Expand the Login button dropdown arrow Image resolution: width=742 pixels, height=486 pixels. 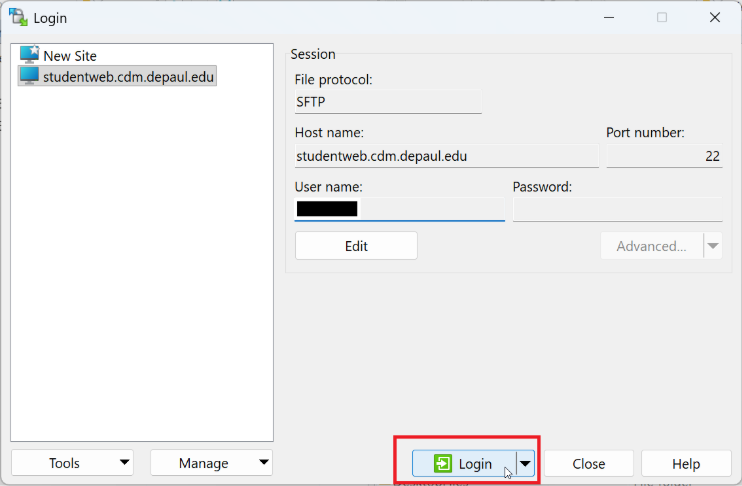[x=526, y=464]
